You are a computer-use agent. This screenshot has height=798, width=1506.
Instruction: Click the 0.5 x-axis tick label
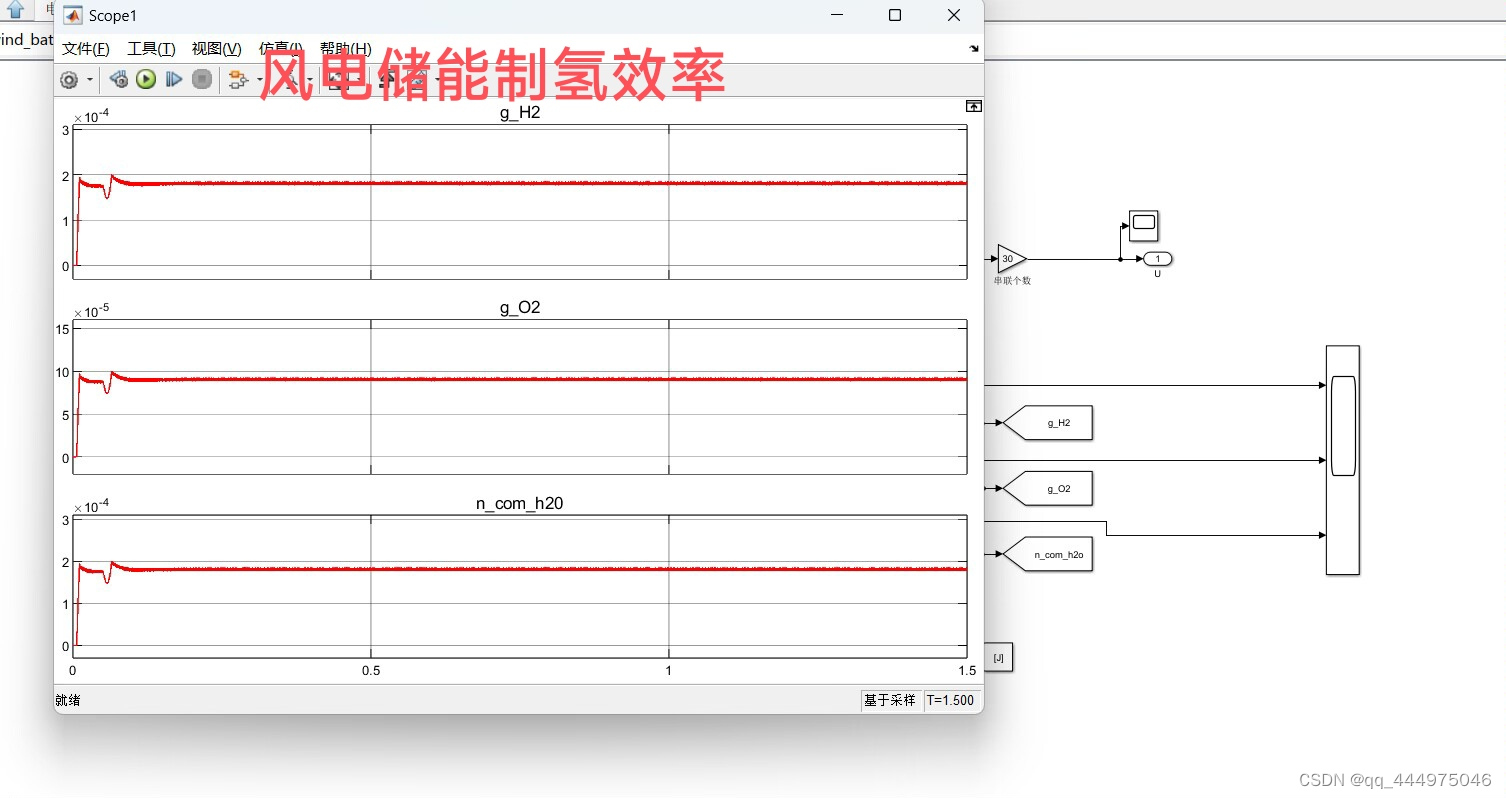coord(371,670)
